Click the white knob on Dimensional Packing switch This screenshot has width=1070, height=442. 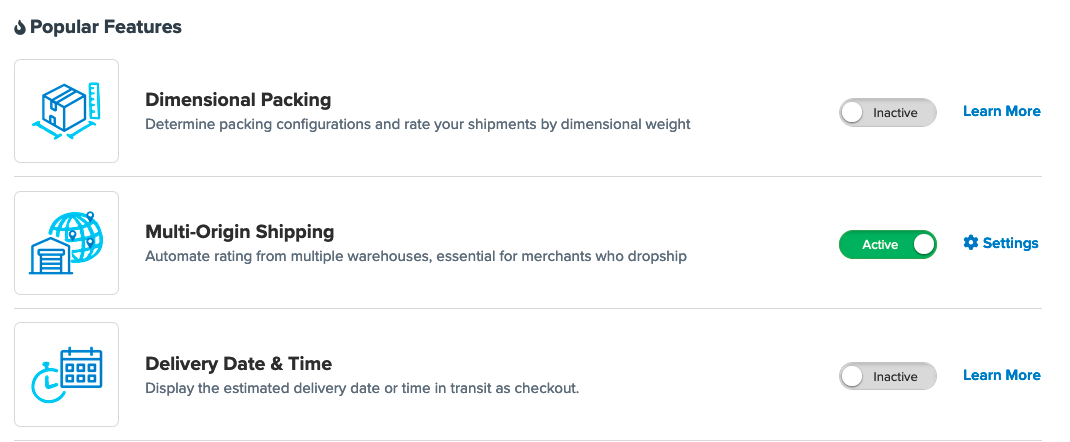click(853, 113)
